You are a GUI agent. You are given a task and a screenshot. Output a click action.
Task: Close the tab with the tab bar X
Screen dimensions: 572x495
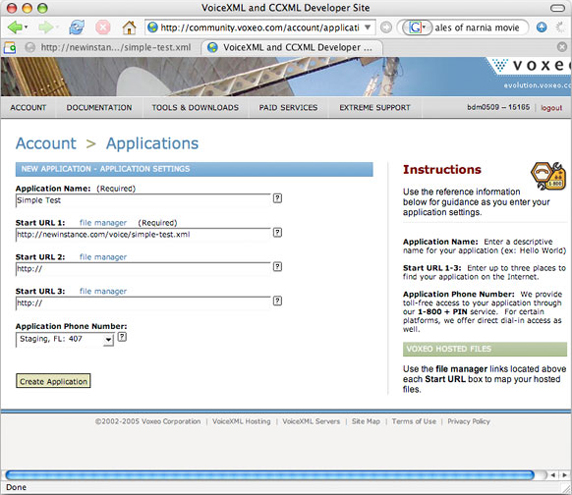pos(562,47)
